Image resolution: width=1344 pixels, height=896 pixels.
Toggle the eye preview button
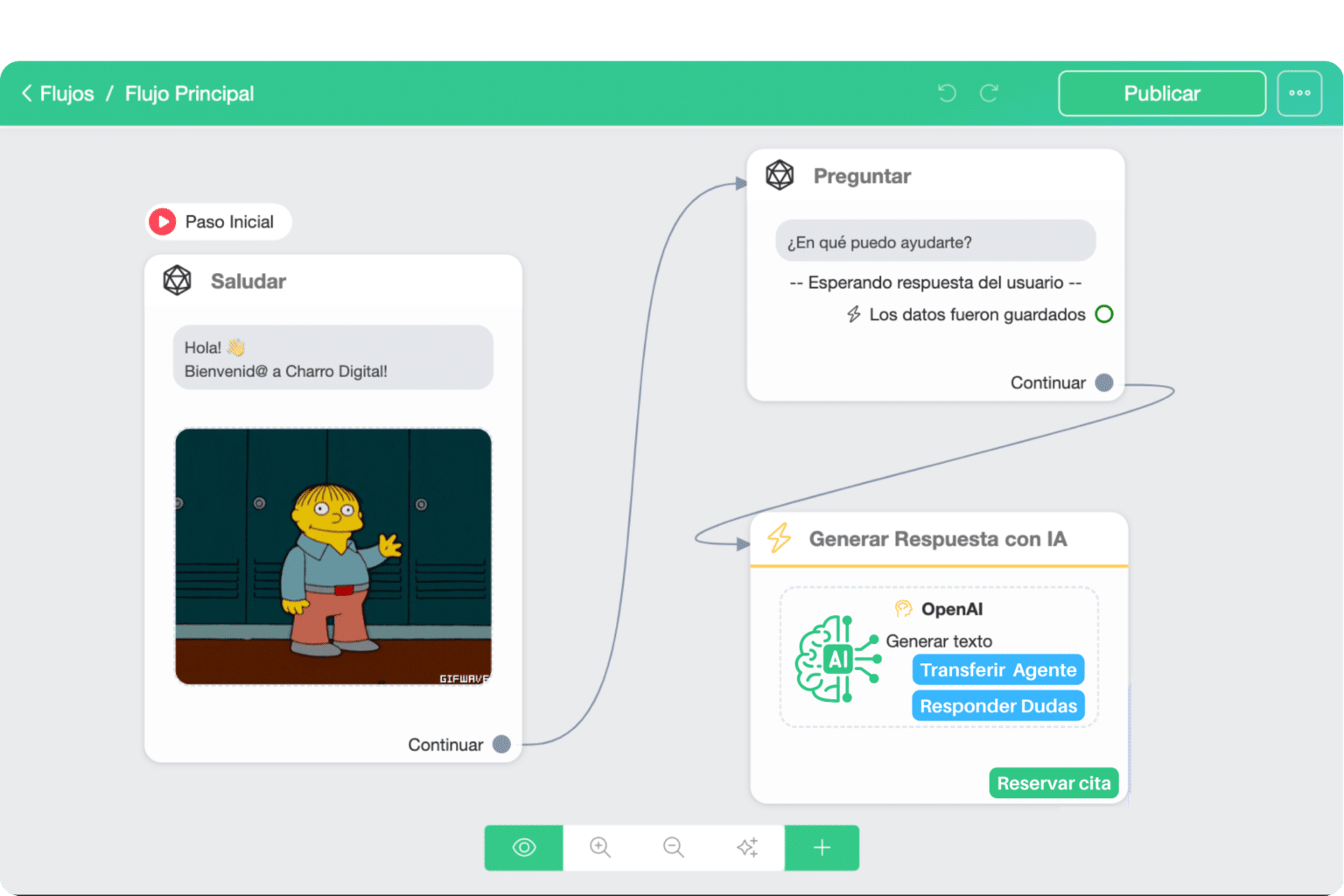coord(524,847)
